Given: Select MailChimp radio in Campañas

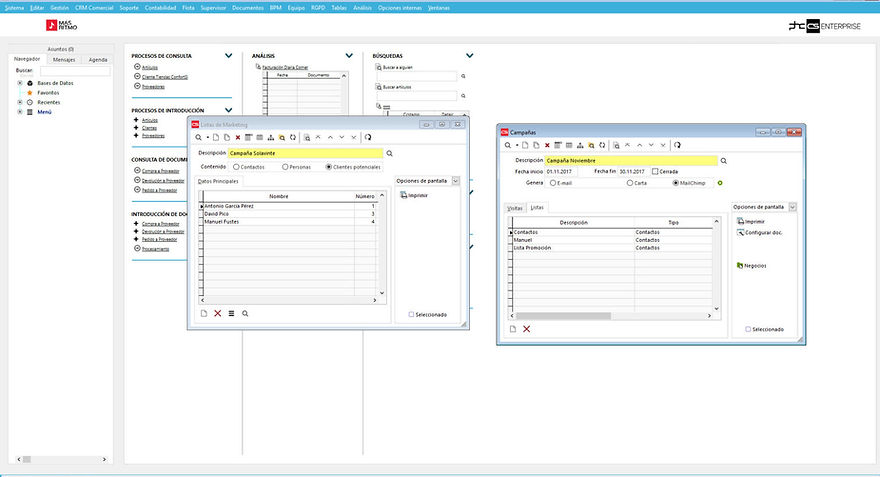Looking at the screenshot, I should 676,183.
